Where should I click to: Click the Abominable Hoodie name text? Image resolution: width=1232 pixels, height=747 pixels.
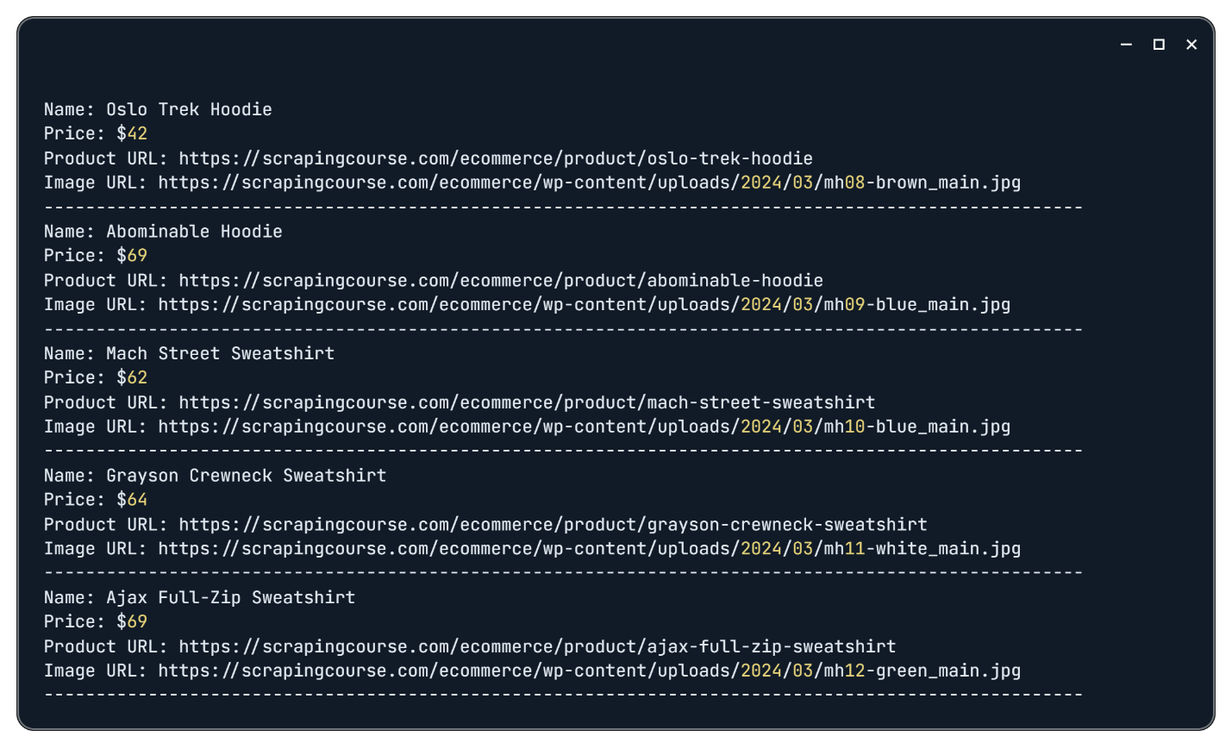point(194,232)
